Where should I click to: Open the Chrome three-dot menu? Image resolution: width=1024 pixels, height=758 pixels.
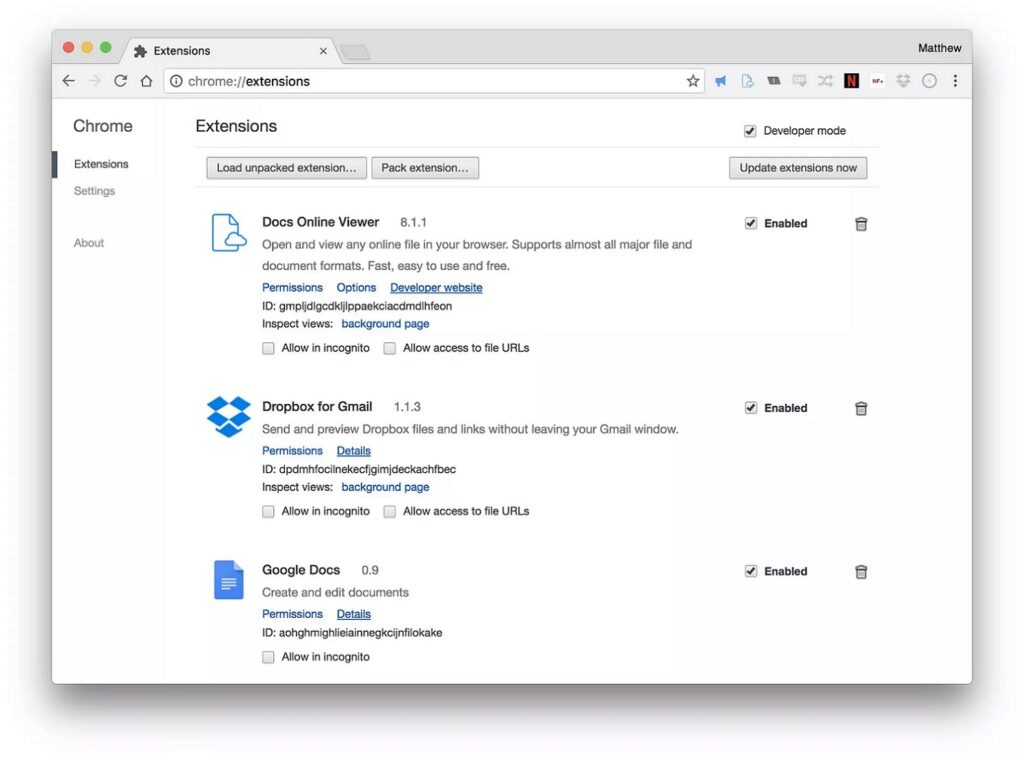[955, 81]
